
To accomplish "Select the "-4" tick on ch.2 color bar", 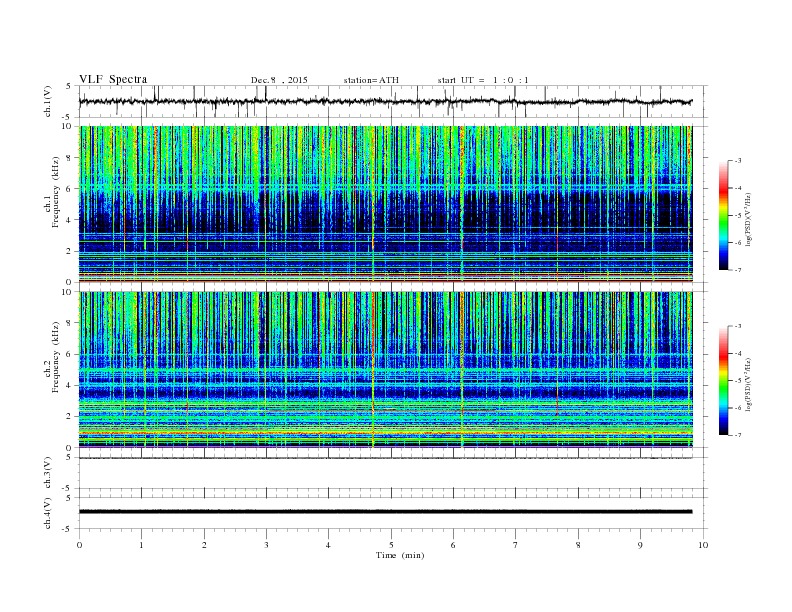I will [x=738, y=353].
